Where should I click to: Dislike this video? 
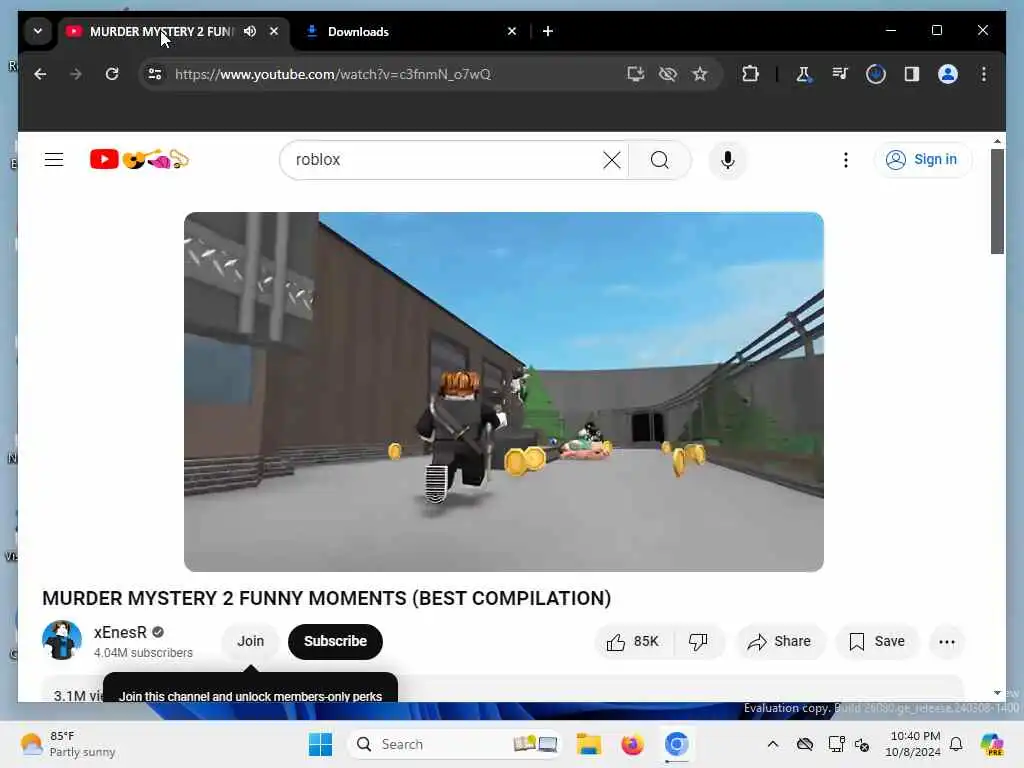[698, 642]
